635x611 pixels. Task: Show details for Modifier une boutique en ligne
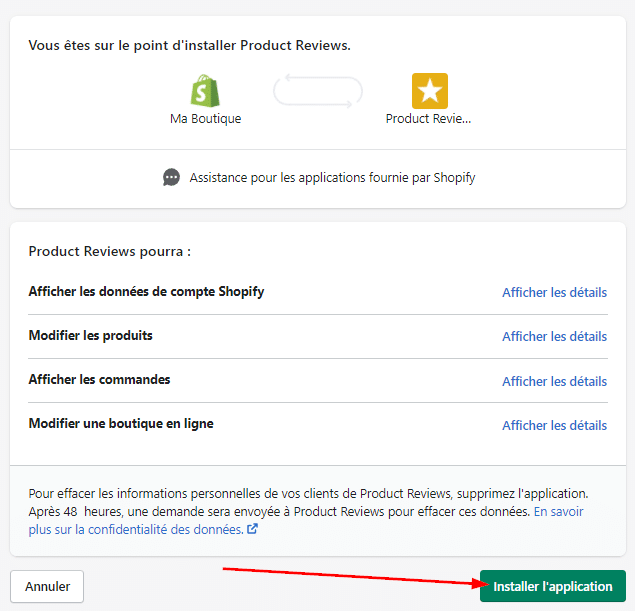coord(554,425)
